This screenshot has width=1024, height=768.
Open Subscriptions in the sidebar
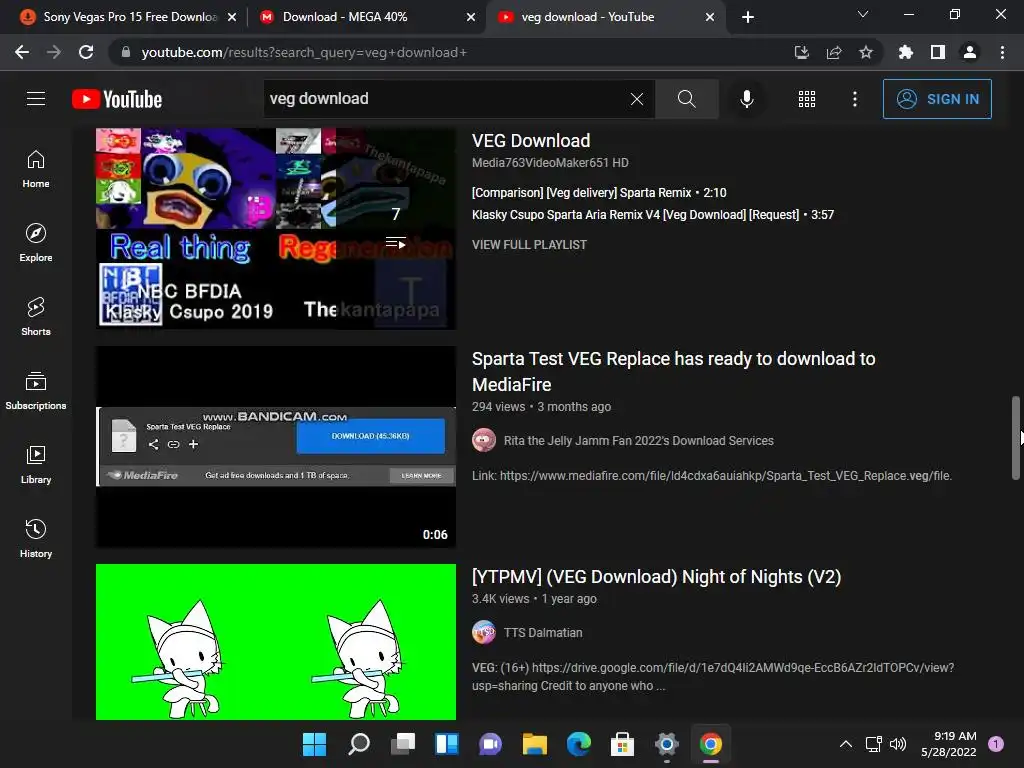pos(36,390)
